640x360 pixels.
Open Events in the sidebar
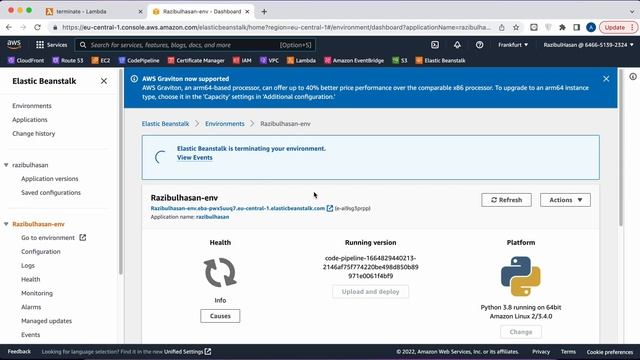click(31, 335)
